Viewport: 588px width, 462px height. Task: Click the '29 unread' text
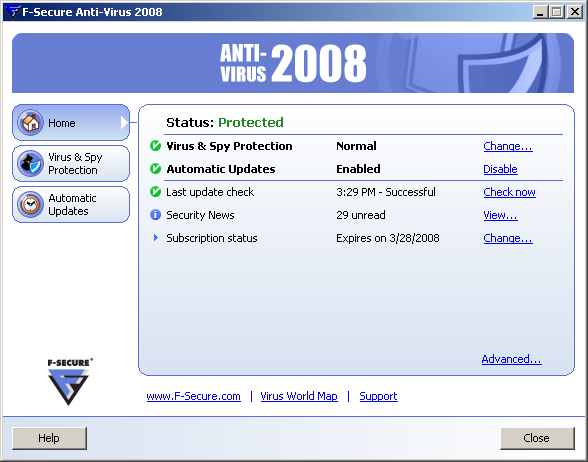tap(361, 215)
